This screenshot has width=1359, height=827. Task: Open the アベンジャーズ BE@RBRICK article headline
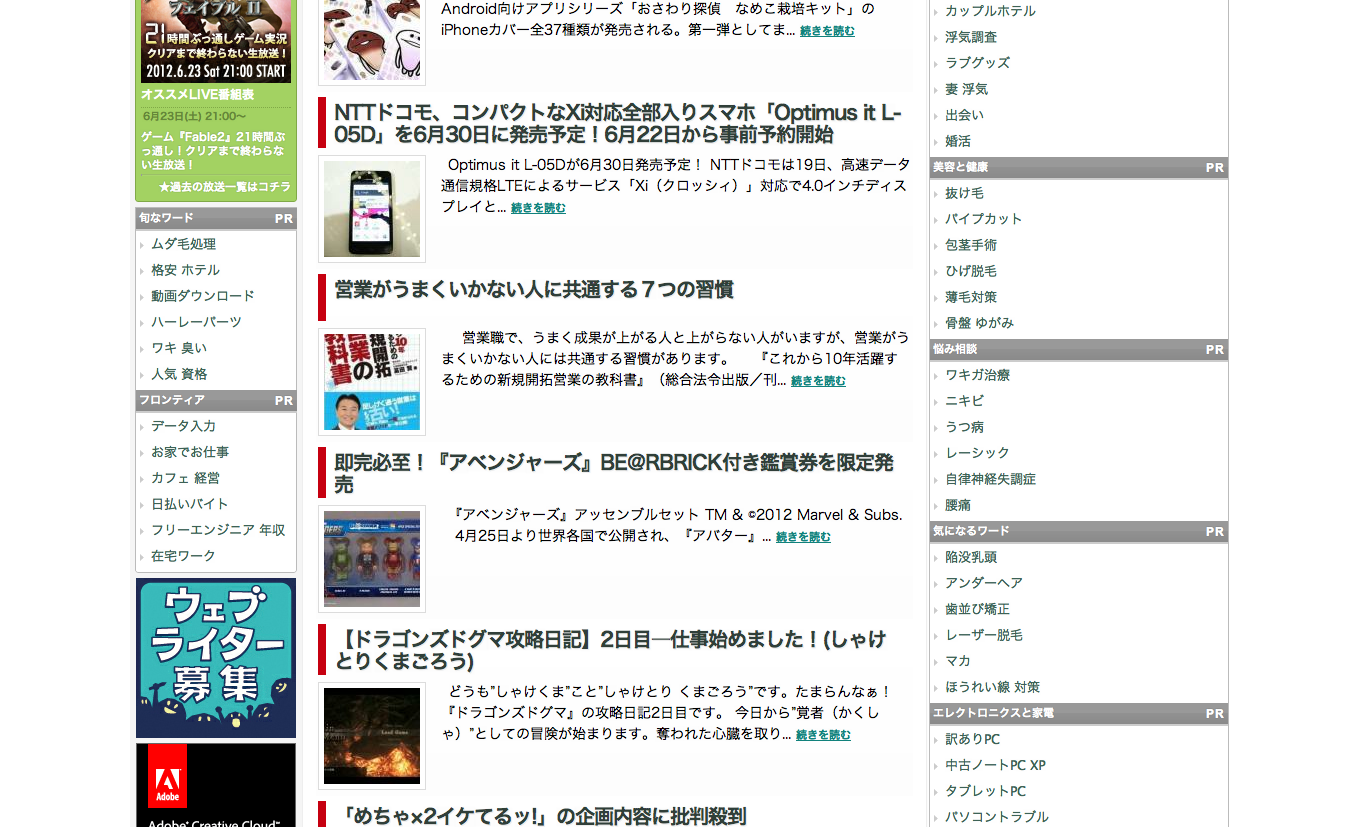(x=614, y=473)
